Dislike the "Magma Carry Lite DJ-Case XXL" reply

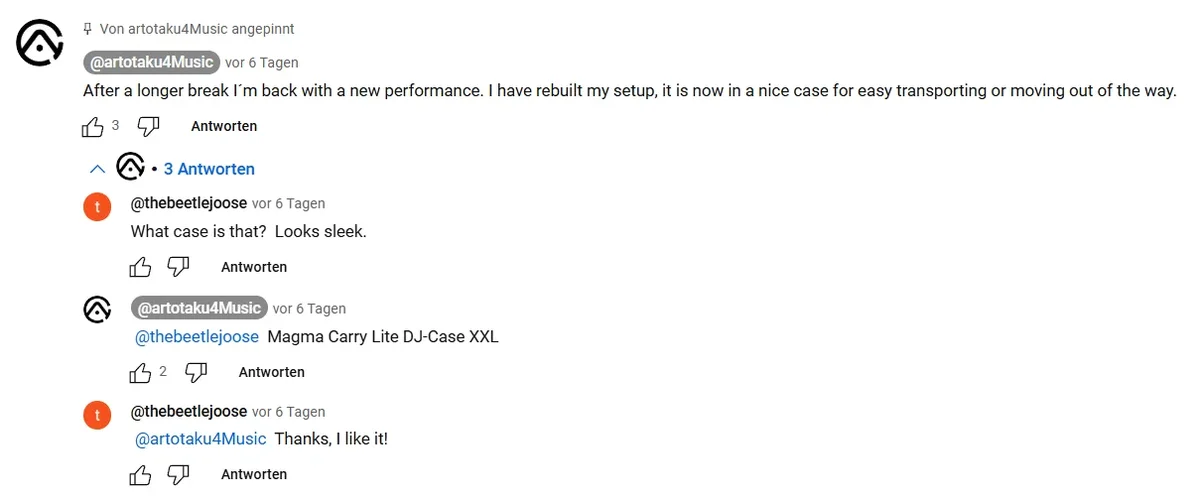pos(196,372)
